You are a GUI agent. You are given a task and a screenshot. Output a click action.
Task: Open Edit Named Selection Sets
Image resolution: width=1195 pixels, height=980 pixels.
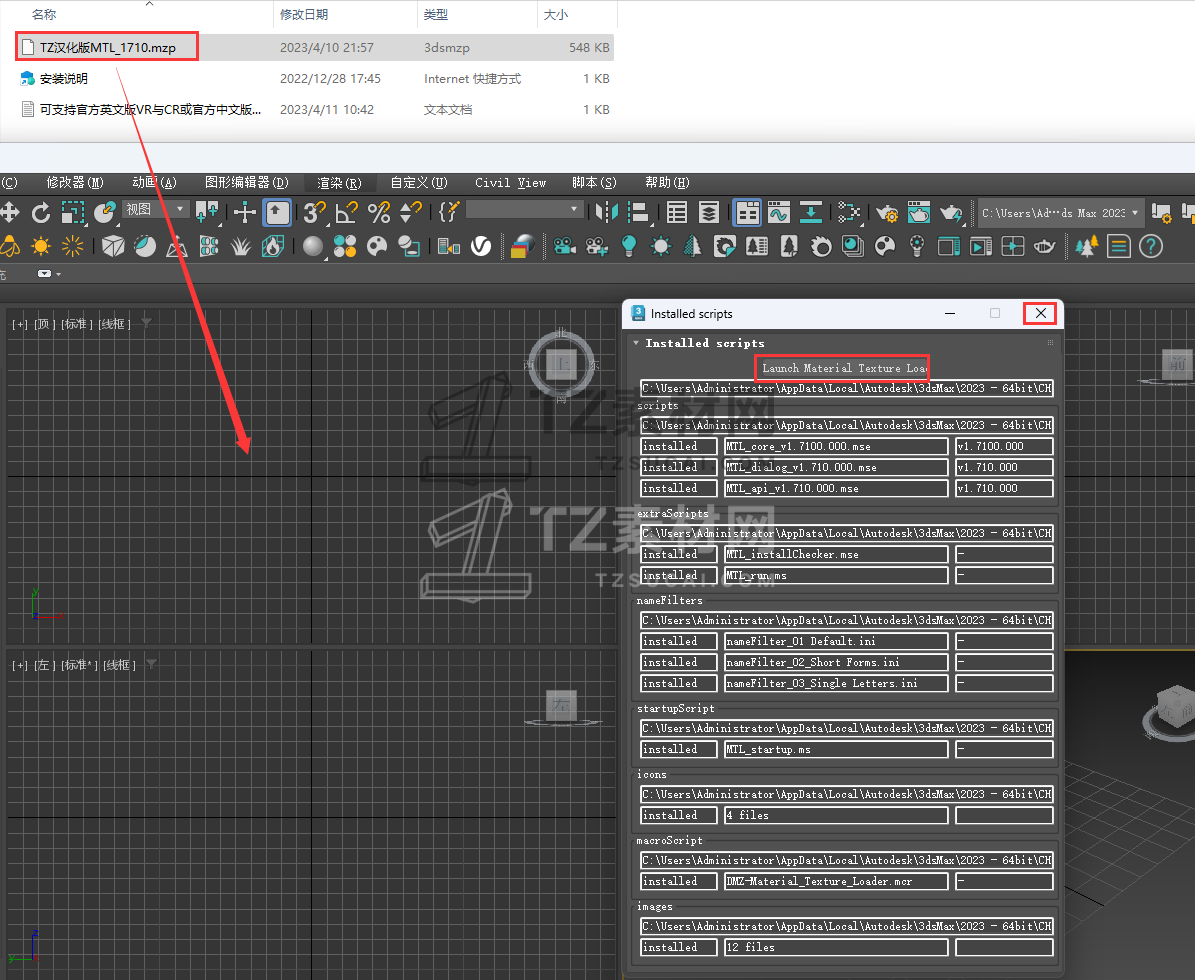pyautogui.click(x=449, y=212)
